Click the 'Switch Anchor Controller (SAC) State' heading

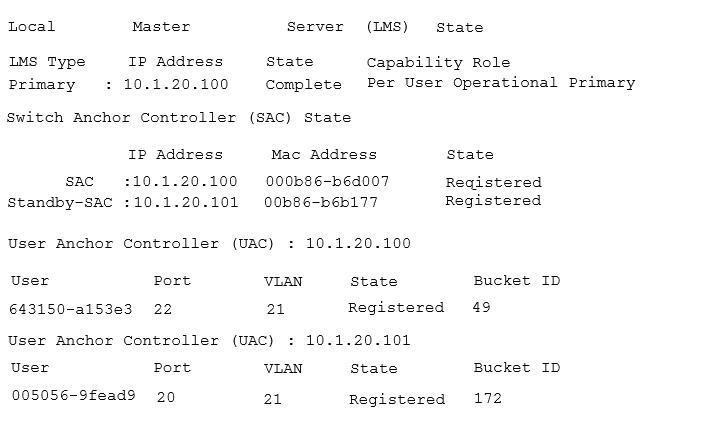pos(179,118)
